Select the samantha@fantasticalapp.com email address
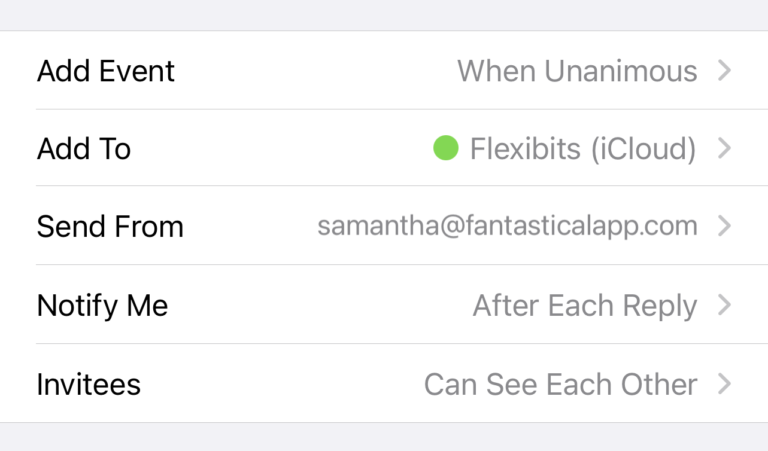 point(507,226)
